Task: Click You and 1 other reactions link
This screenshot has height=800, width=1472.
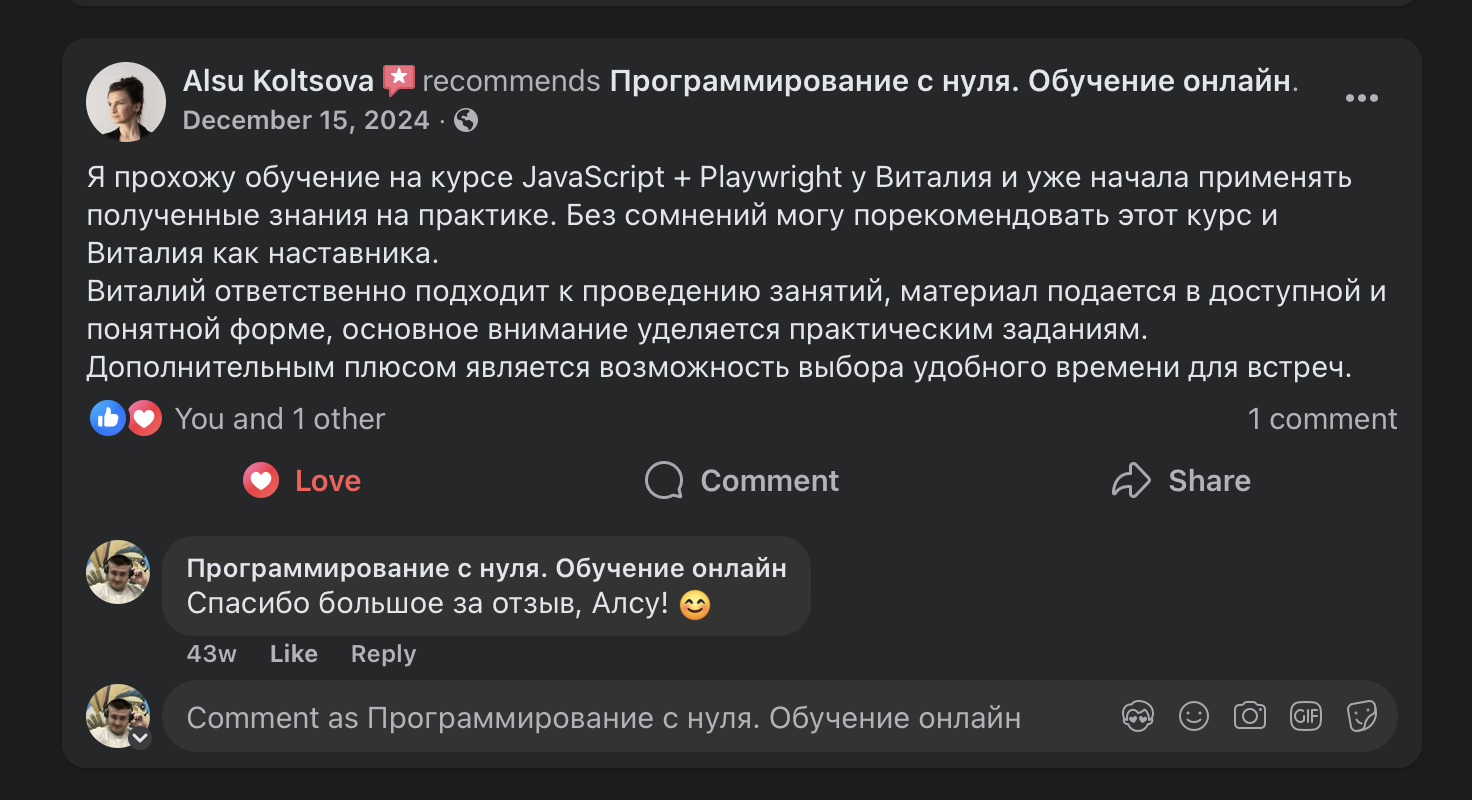Action: pyautogui.click(x=279, y=418)
